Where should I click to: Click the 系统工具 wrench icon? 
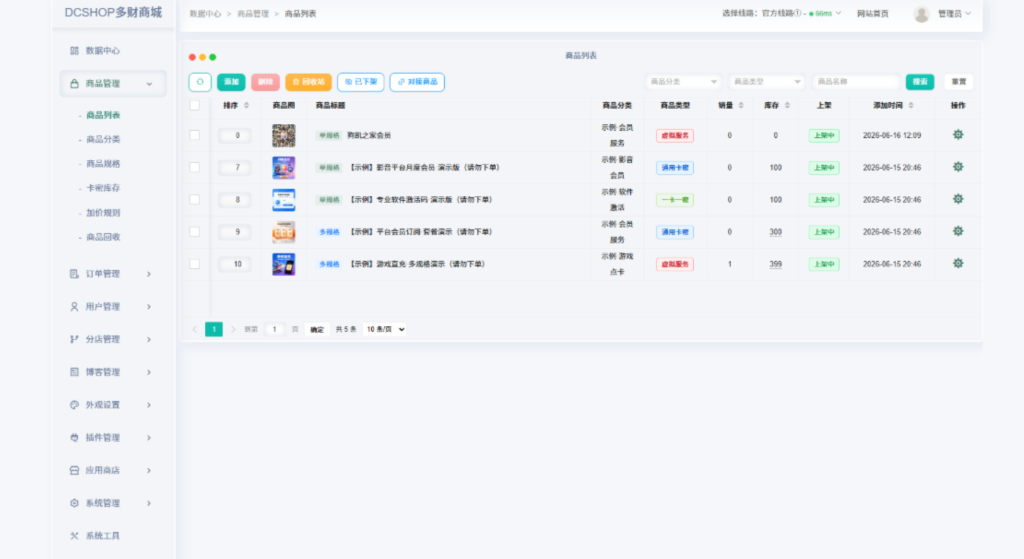[x=74, y=535]
